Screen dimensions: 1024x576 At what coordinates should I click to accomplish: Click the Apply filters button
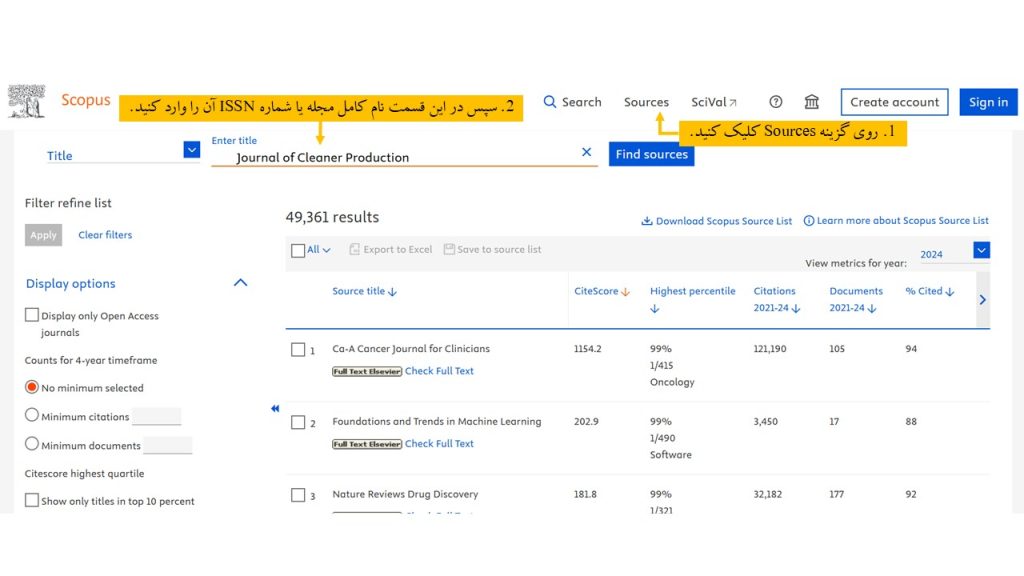point(43,235)
